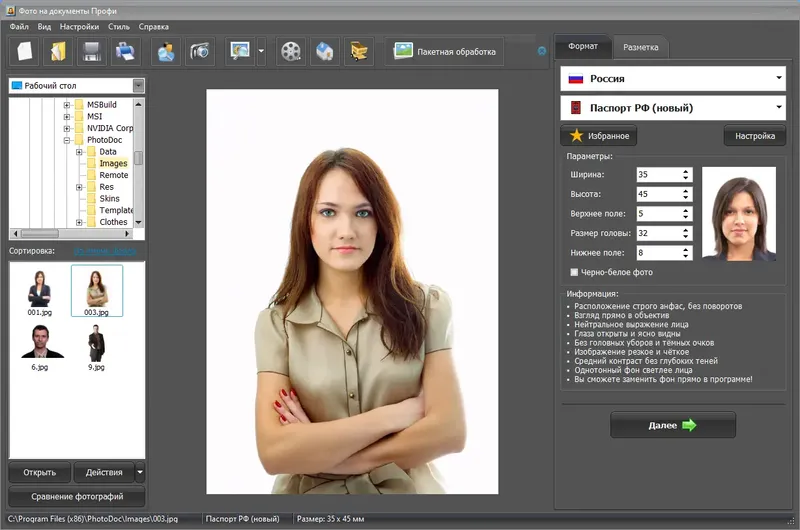Click the floppy disk save icon
The height and width of the screenshot is (530, 800).
(x=92, y=51)
